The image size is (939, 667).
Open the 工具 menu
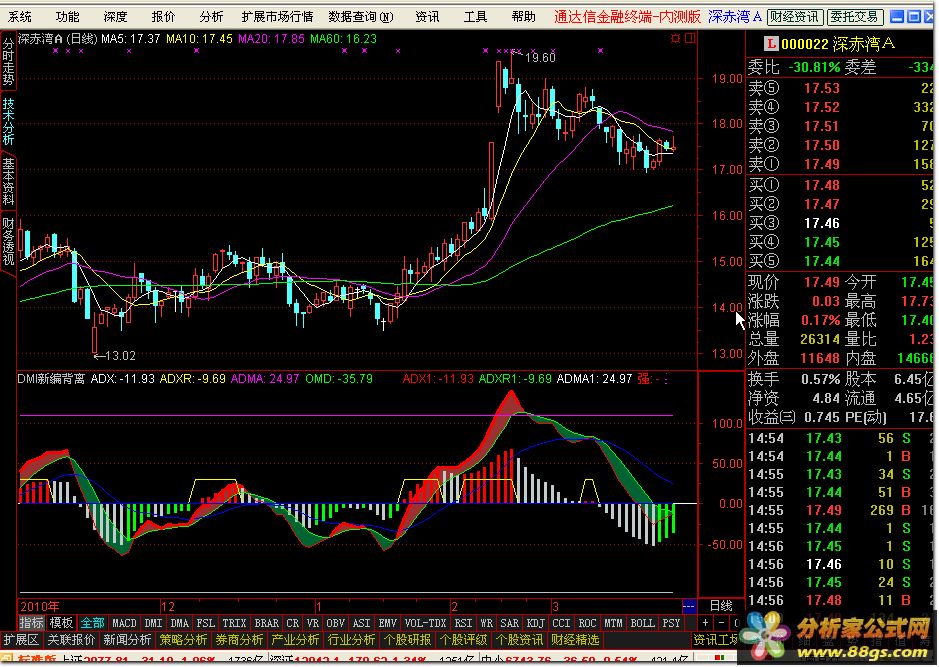pos(475,17)
